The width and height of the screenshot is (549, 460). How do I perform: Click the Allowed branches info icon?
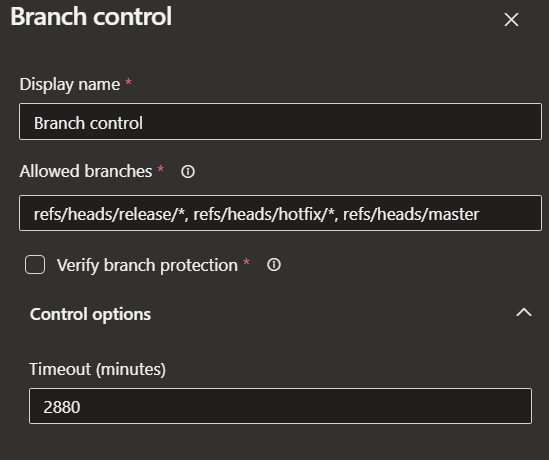[x=188, y=172]
